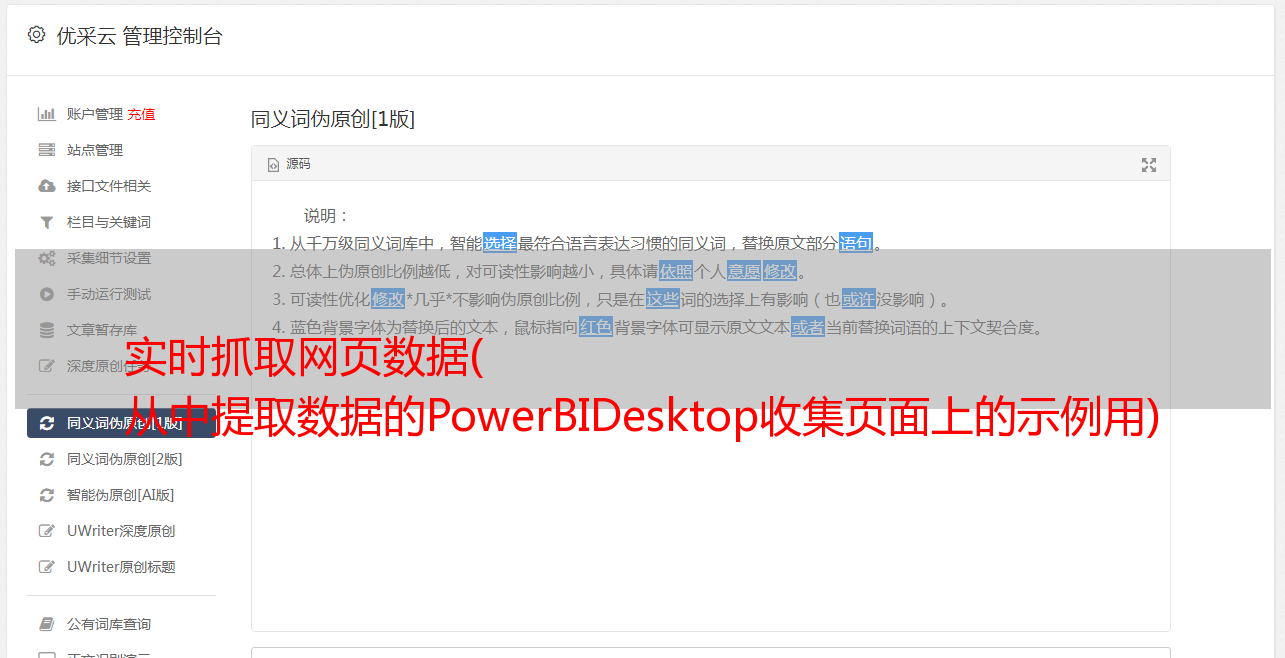Image resolution: width=1285 pixels, height=658 pixels.
Task: Click the cloud upload icon for 接口文件相关
Action: [46, 186]
